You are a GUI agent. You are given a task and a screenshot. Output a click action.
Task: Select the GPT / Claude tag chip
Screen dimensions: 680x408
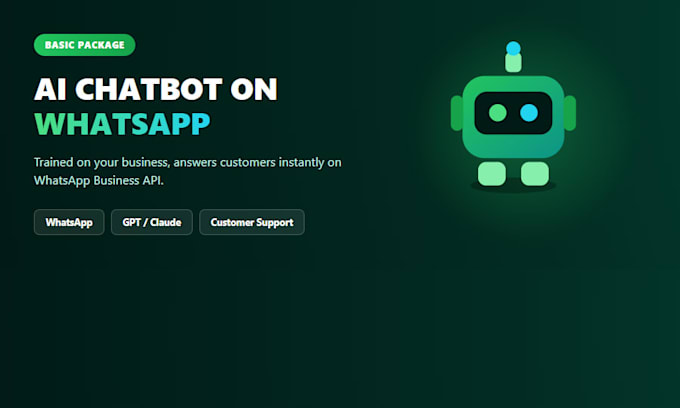(x=152, y=222)
